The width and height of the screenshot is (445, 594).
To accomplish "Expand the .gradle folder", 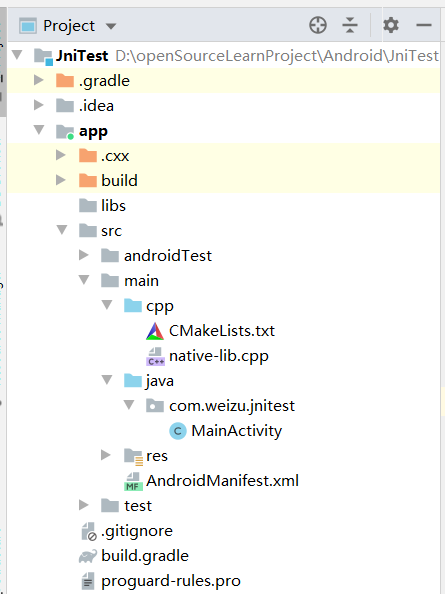I will (x=39, y=80).
